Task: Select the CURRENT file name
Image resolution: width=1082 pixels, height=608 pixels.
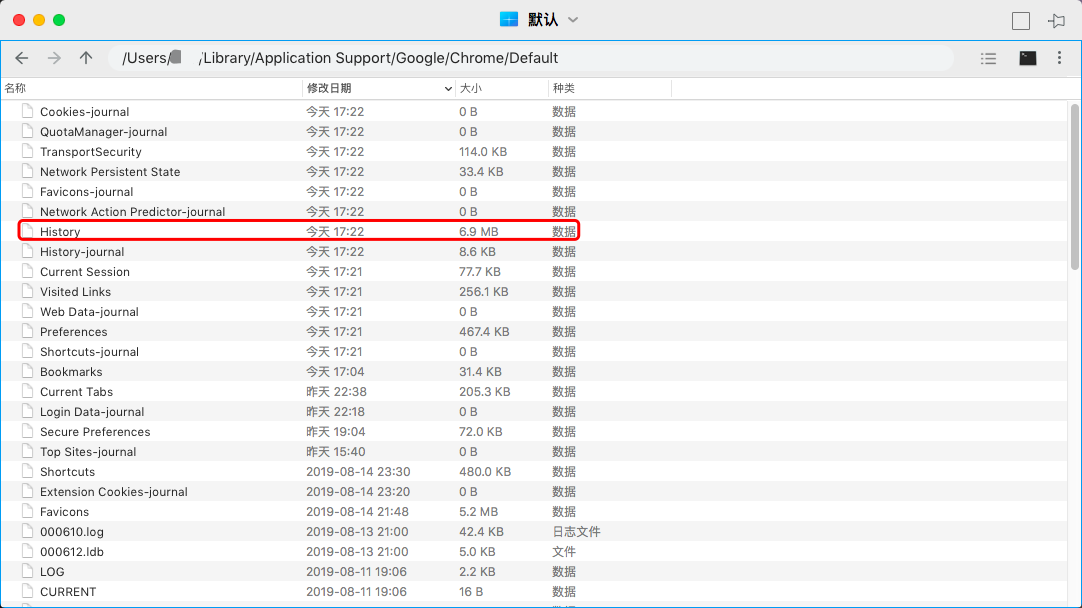Action: (x=68, y=592)
